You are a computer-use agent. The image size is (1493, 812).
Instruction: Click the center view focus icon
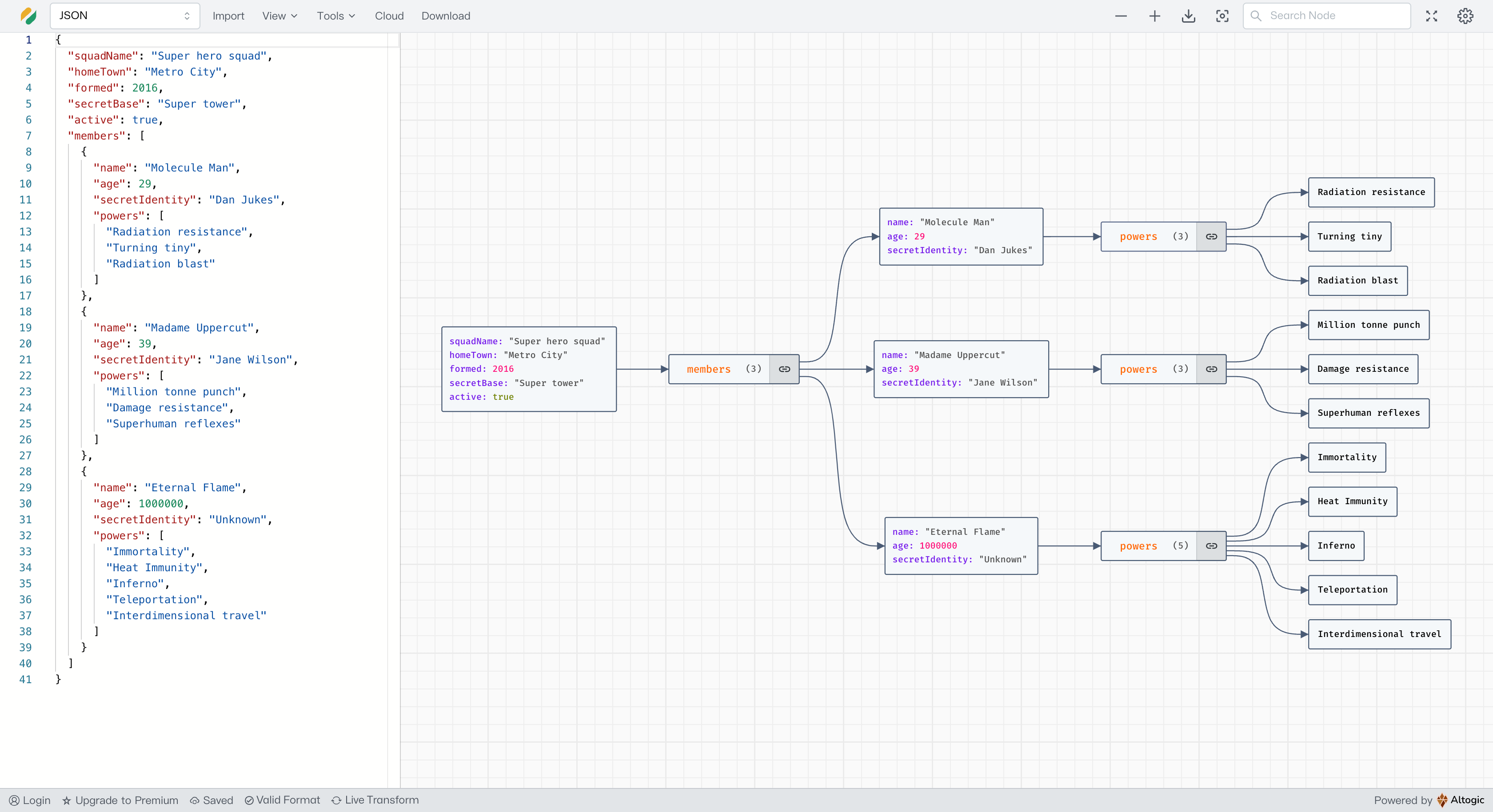tap(1222, 16)
